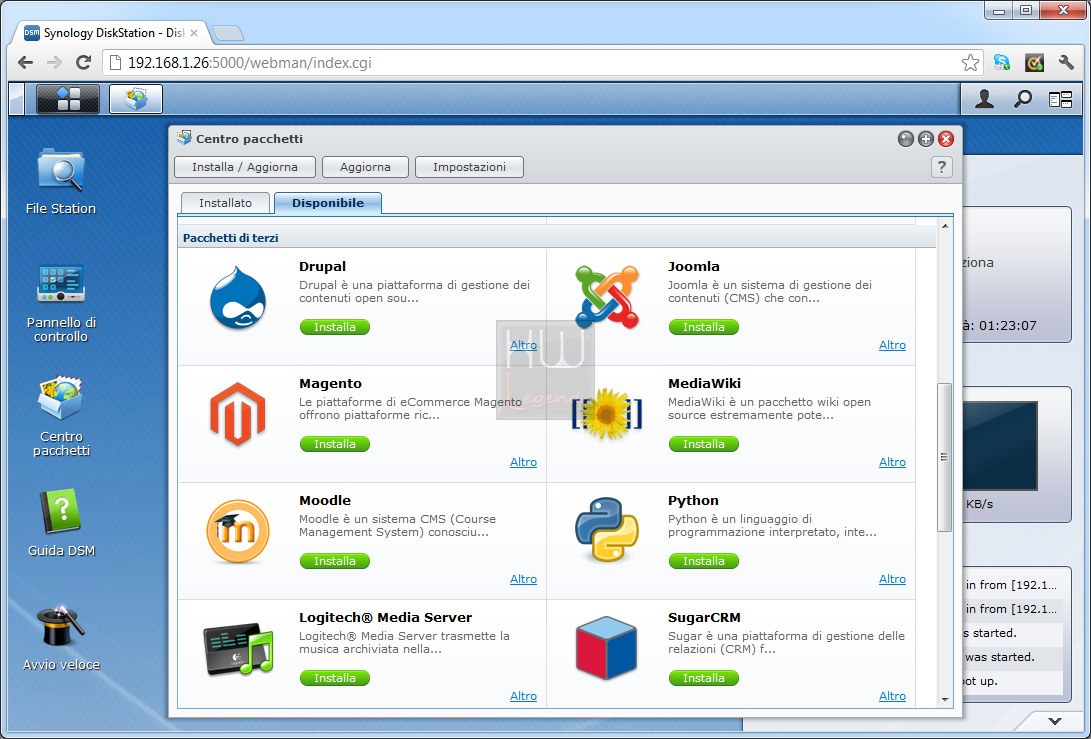The height and width of the screenshot is (739, 1091).
Task: Click the MediaWiki sunflower logo
Action: (607, 414)
